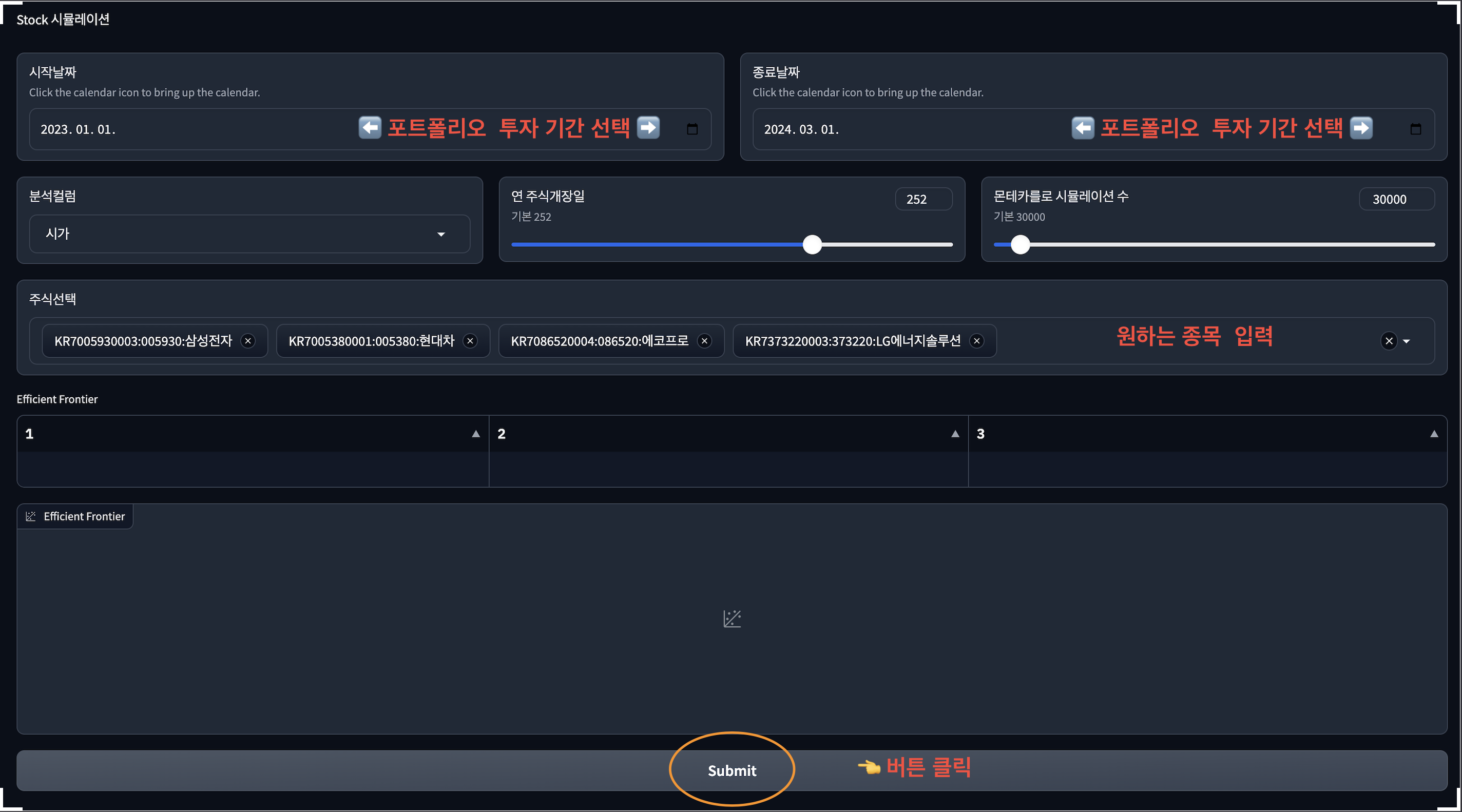Remove the 에코프로 stock tag
Screen dimensions: 1462x812
tap(704, 341)
